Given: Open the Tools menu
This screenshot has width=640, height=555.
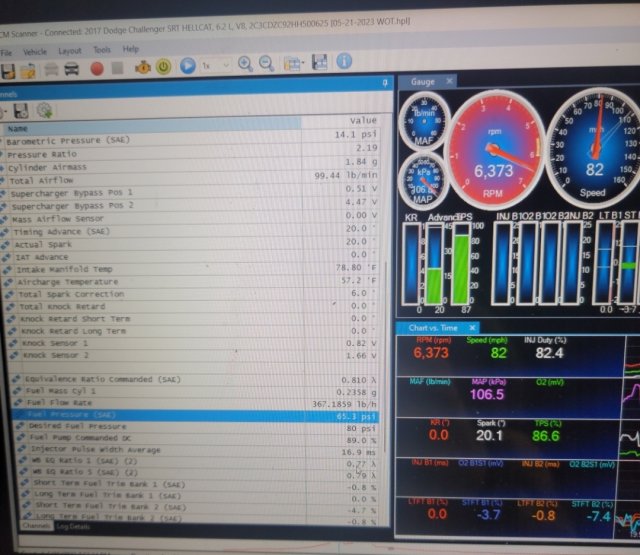Looking at the screenshot, I should tap(102, 49).
